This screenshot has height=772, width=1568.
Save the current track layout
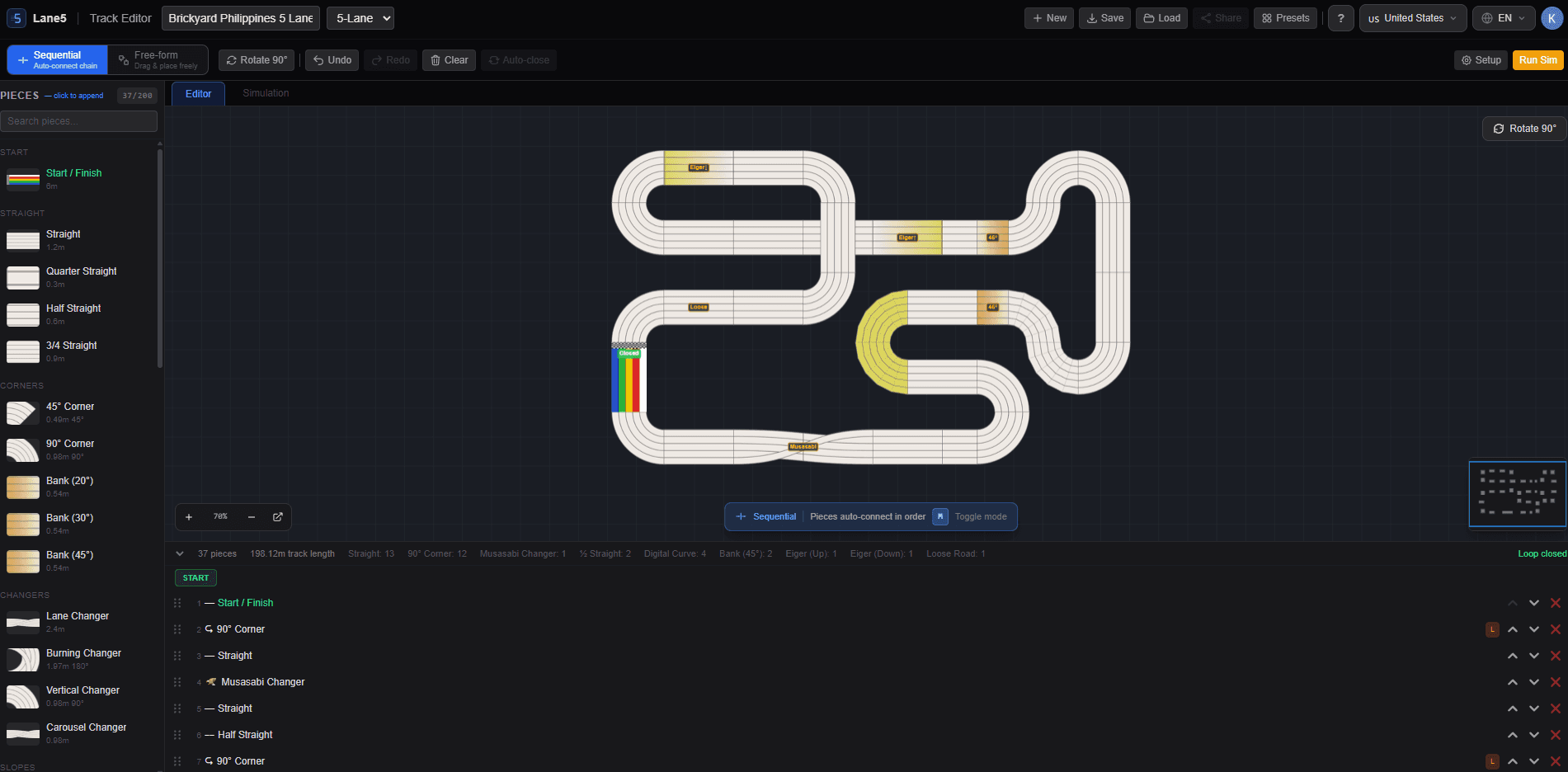pyautogui.click(x=1104, y=17)
